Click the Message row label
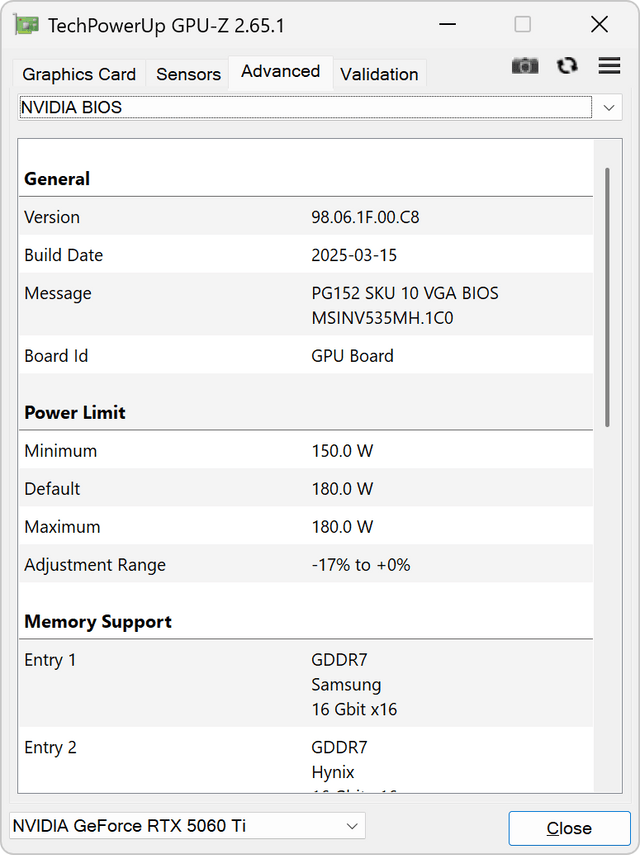 (58, 293)
